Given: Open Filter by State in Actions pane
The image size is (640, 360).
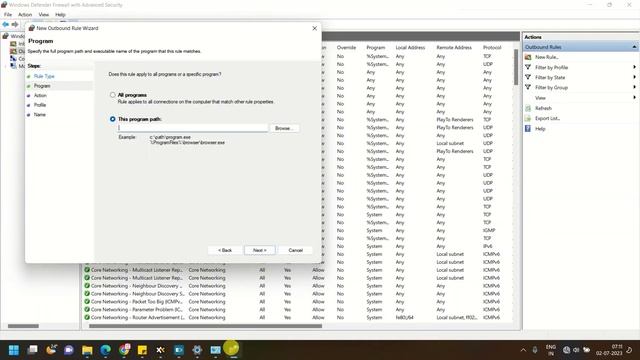Looking at the screenshot, I should click(550, 78).
